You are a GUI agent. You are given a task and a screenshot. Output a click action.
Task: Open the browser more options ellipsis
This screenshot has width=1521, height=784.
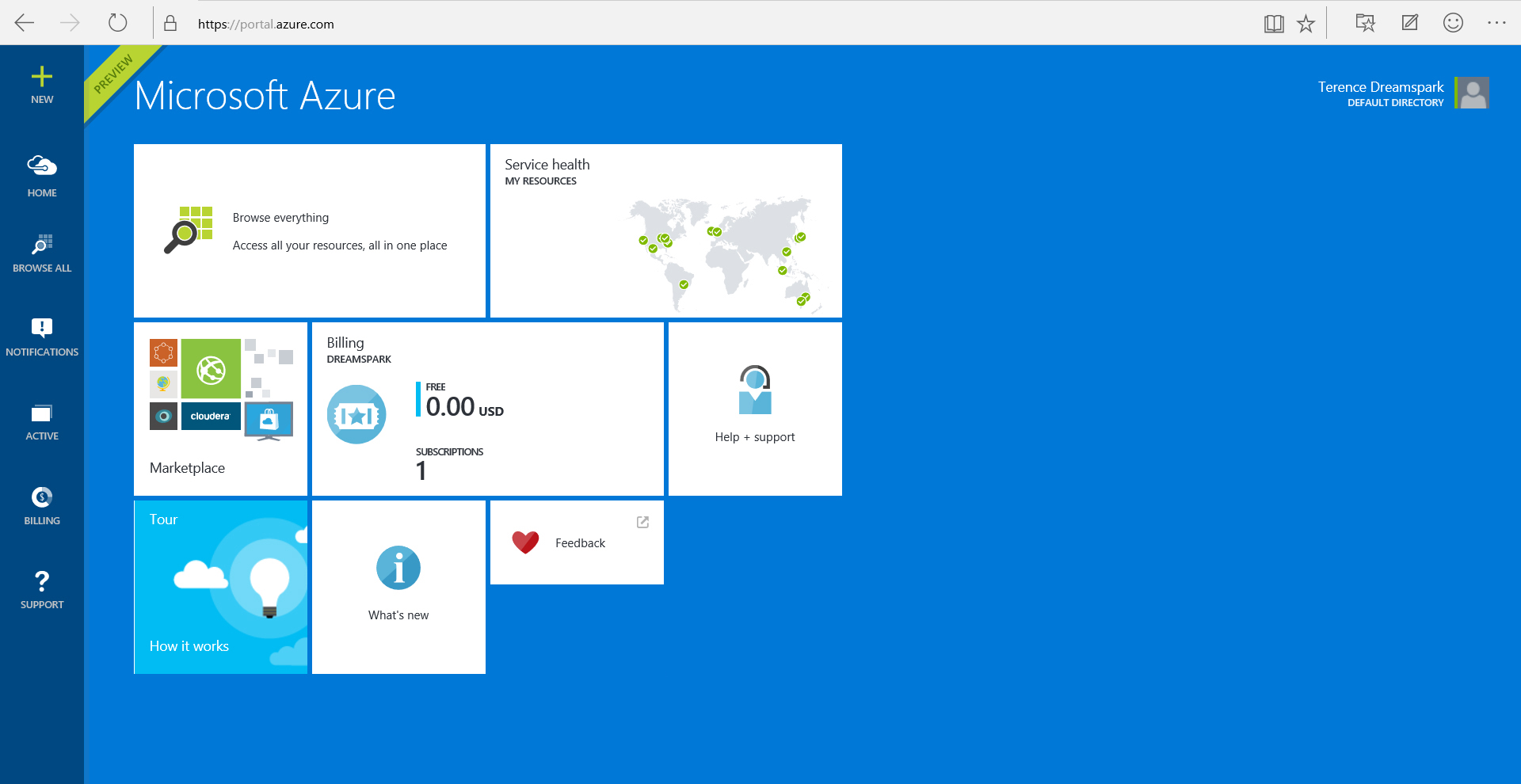click(1496, 23)
